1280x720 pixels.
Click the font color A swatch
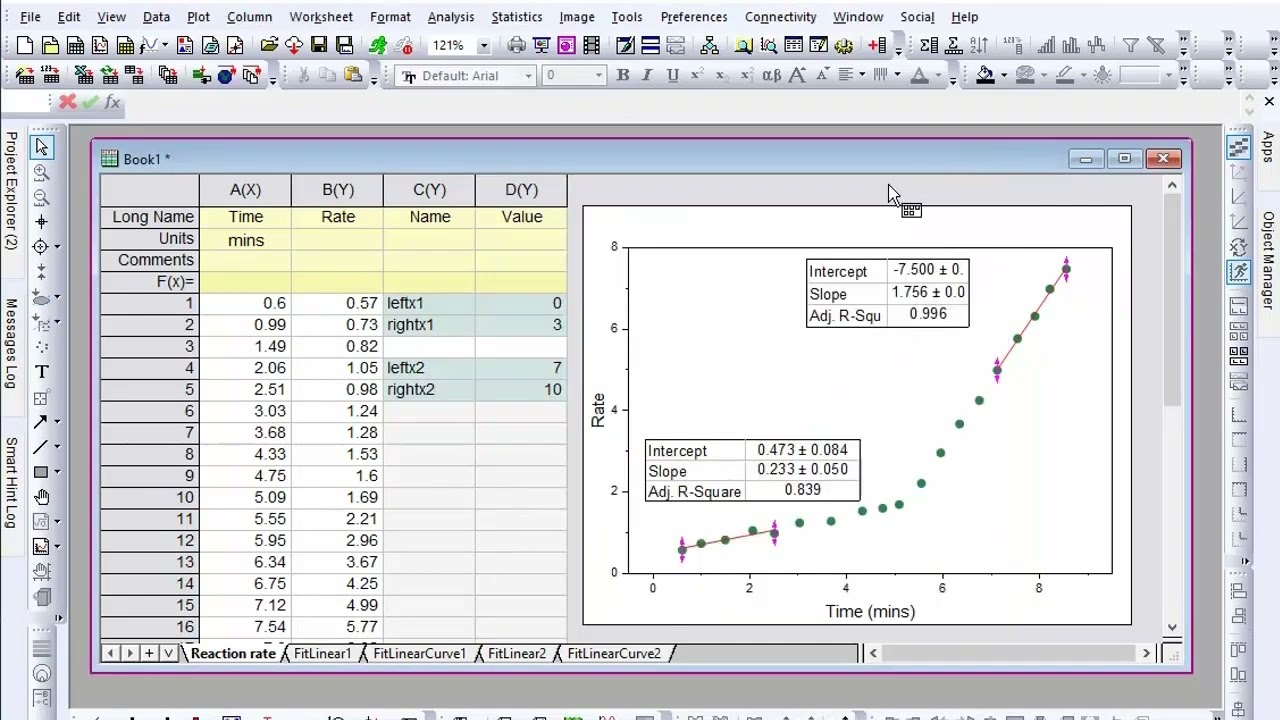tap(920, 75)
